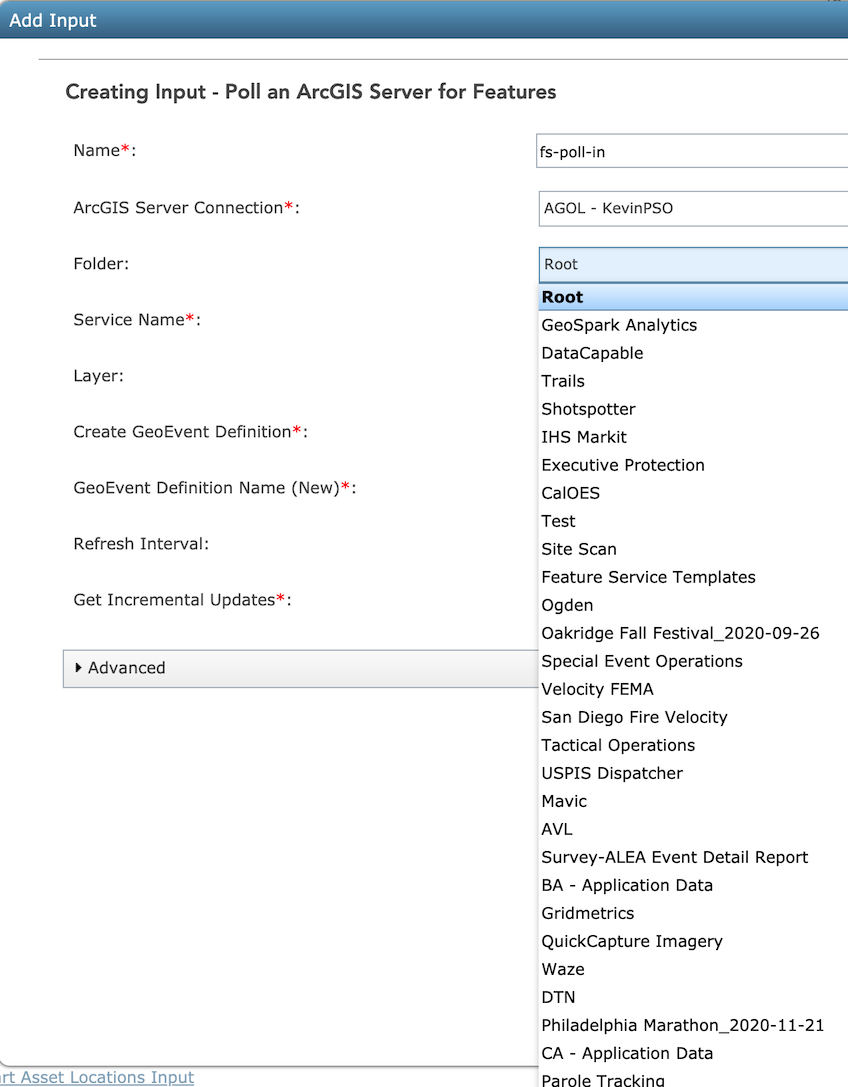Choose Special Event Operations folder
The width and height of the screenshot is (848, 1087).
693,661
